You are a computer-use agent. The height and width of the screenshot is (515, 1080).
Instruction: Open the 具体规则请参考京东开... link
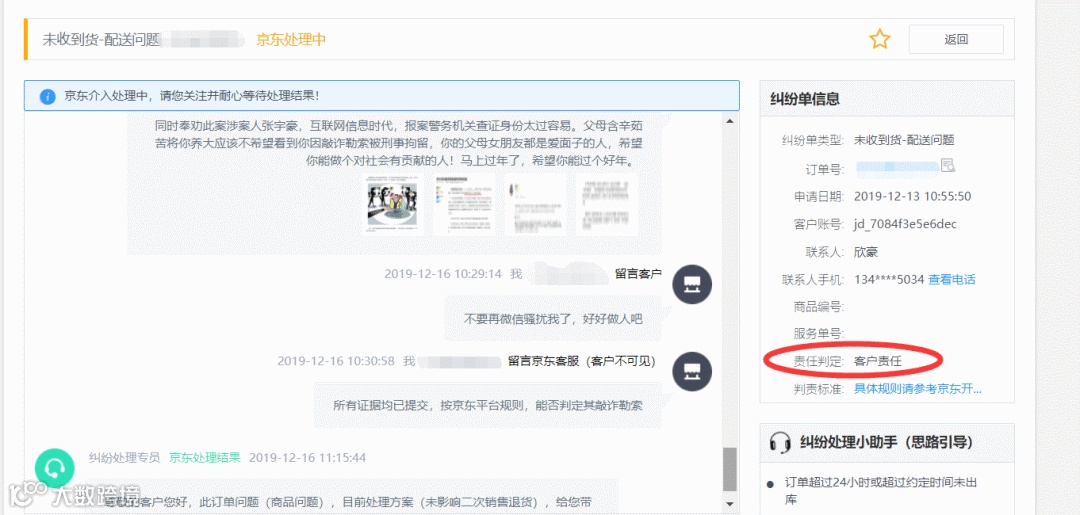click(918, 389)
